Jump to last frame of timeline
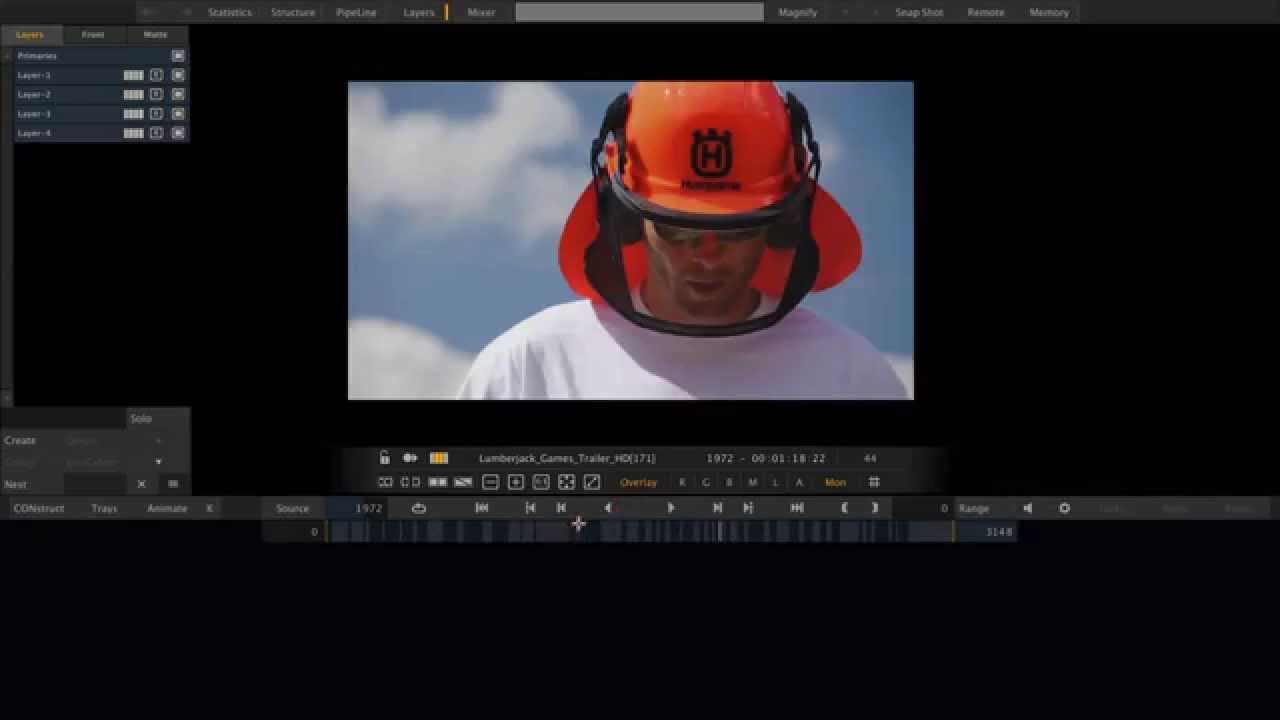This screenshot has height=720, width=1280. [x=797, y=508]
